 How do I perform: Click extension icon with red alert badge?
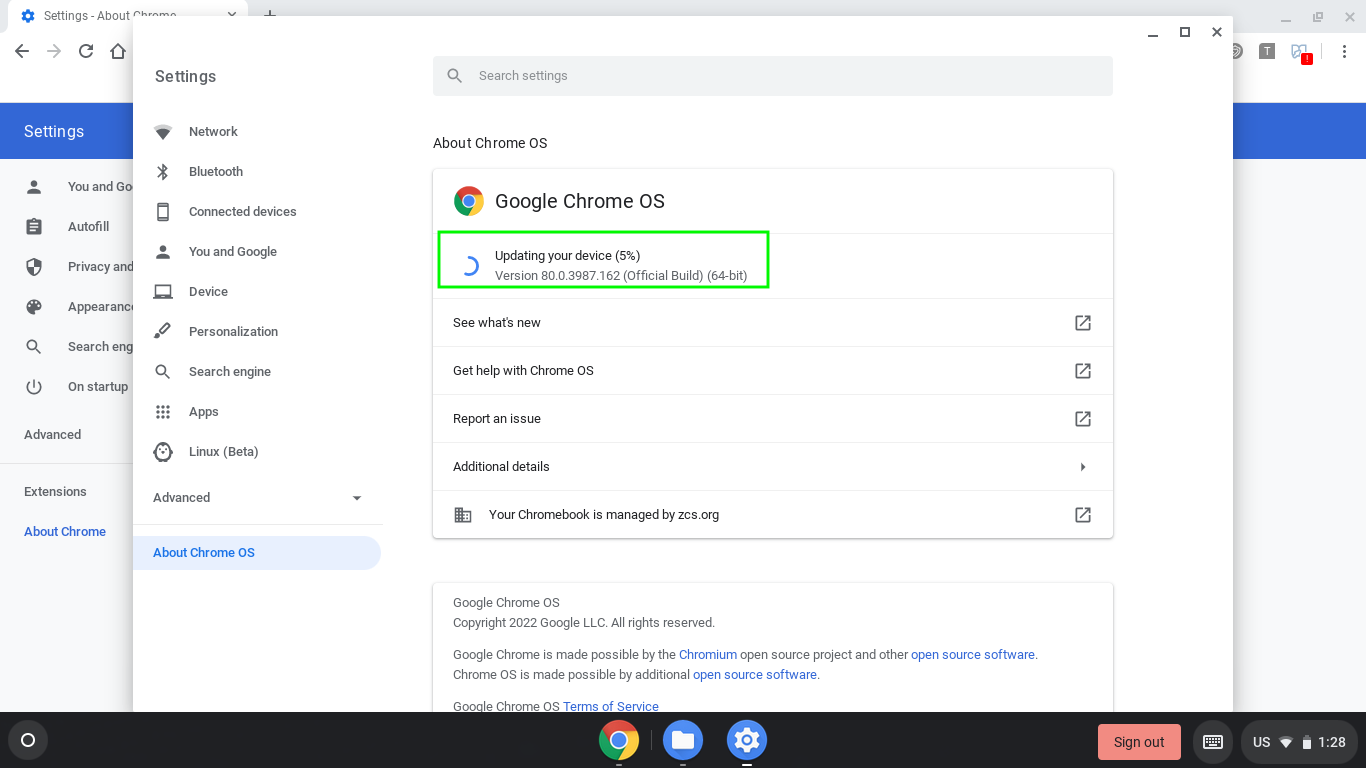pyautogui.click(x=1300, y=52)
